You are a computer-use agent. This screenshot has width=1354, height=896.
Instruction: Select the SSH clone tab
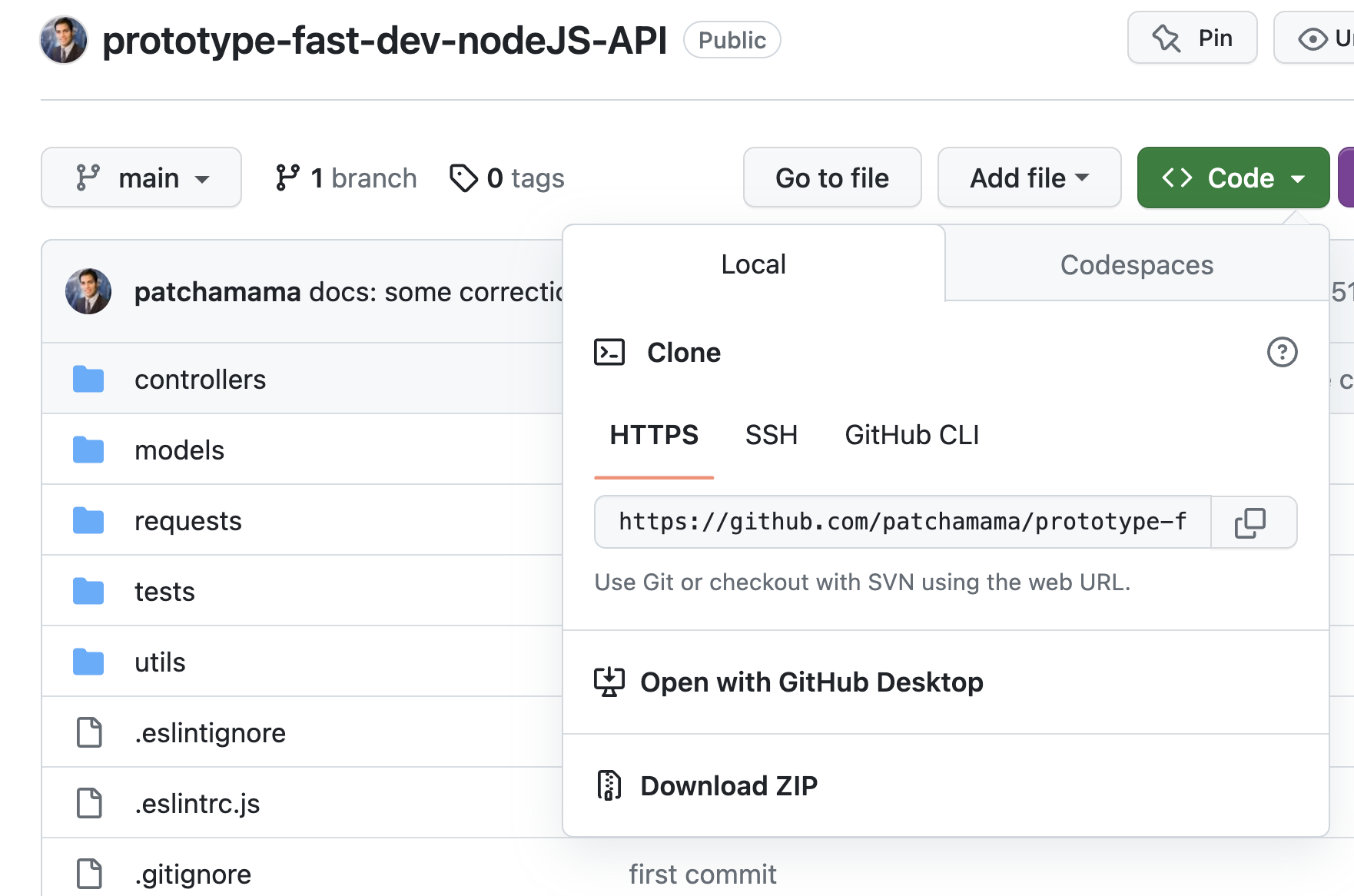772,435
